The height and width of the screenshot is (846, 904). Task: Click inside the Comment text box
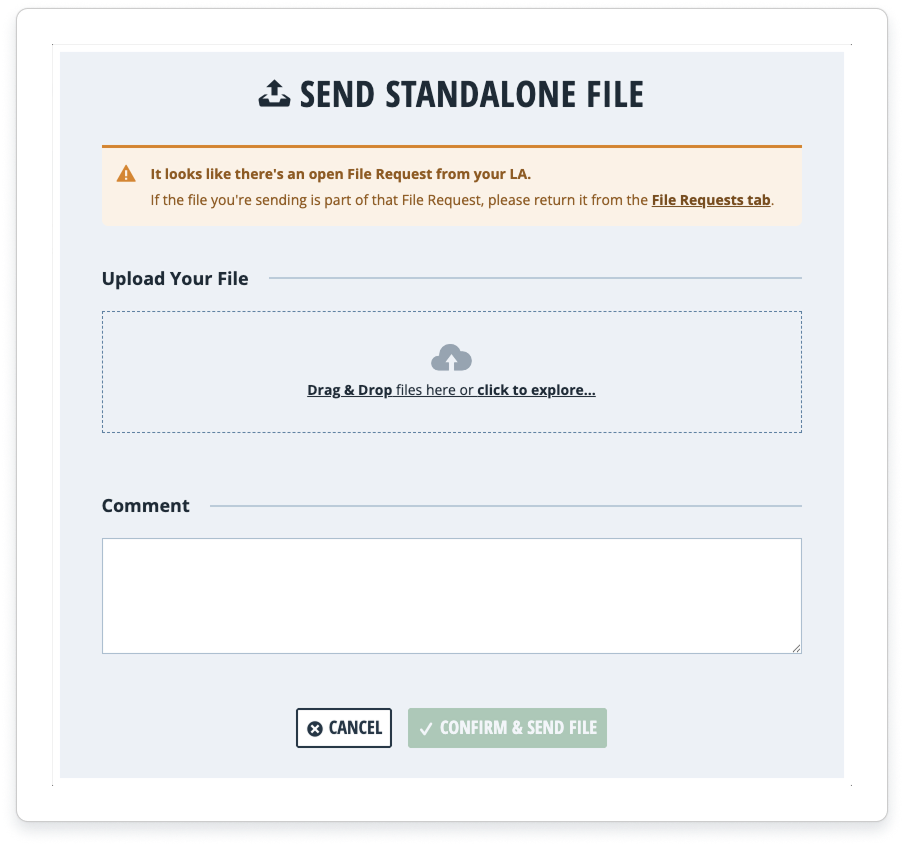451,595
